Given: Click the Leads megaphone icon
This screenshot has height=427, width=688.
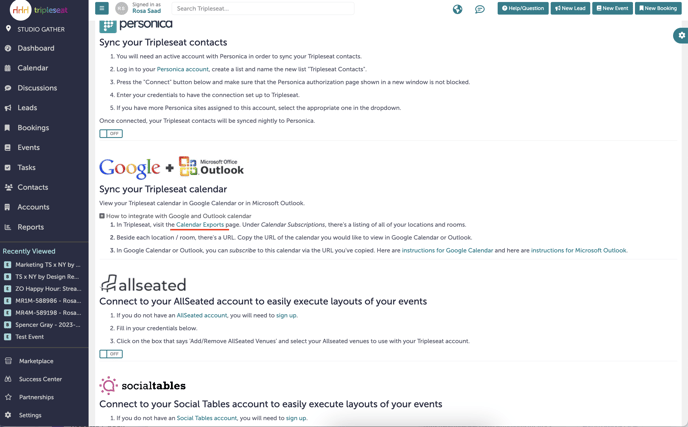Looking at the screenshot, I should [x=8, y=108].
